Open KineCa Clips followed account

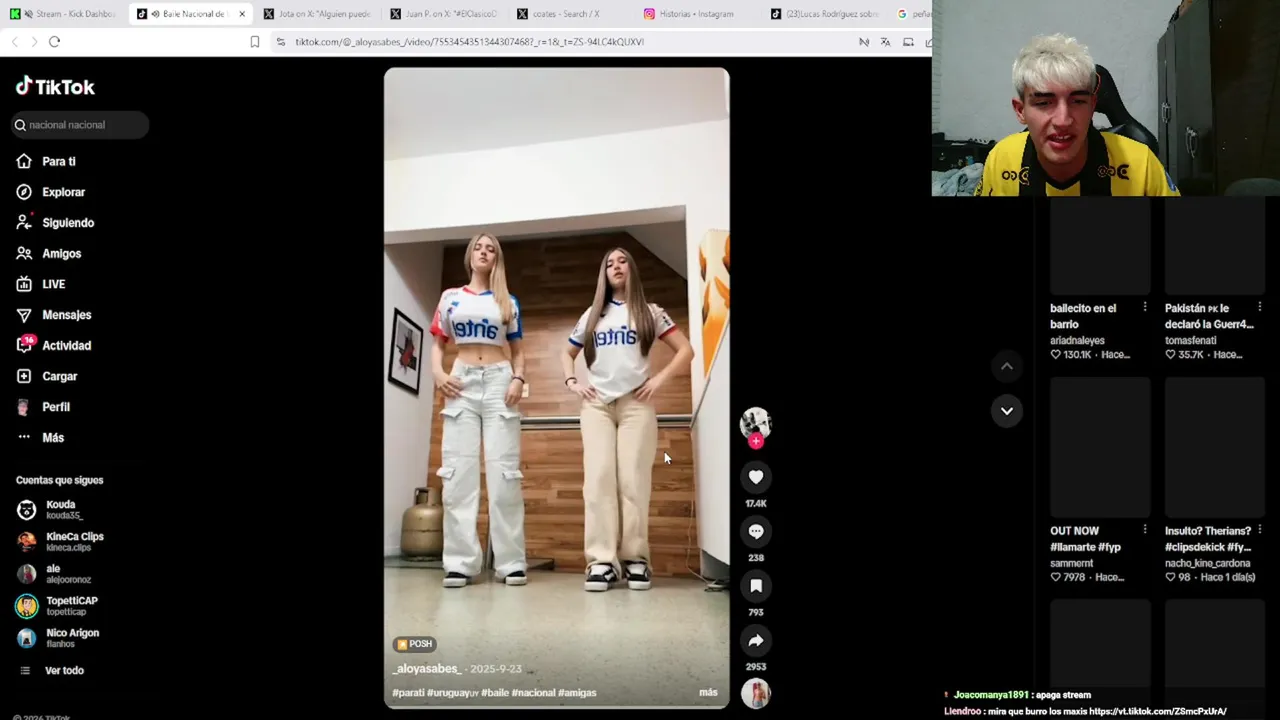(x=60, y=542)
